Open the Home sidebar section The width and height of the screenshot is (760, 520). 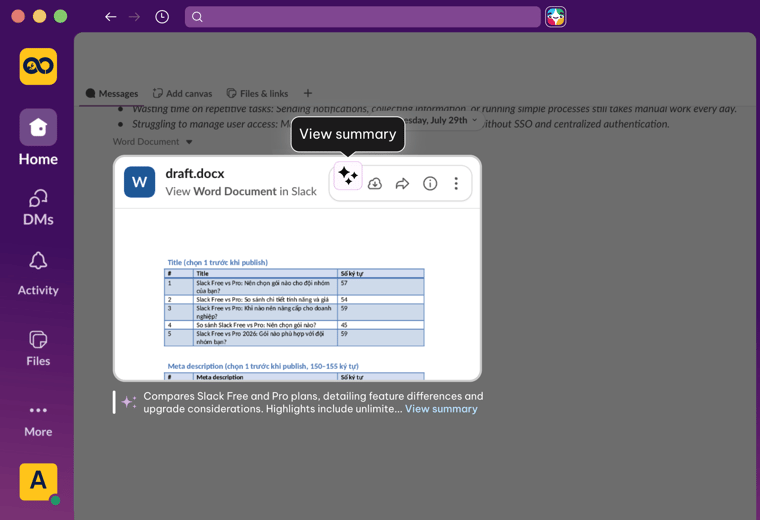38,138
